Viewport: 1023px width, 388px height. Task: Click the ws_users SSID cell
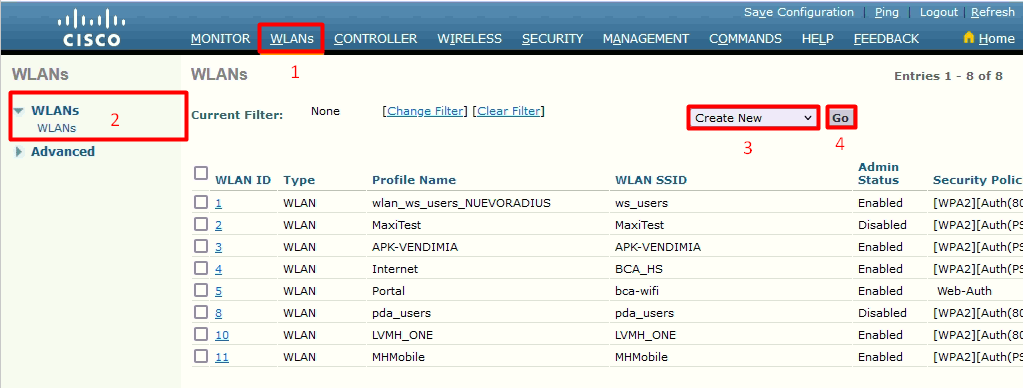(x=641, y=203)
